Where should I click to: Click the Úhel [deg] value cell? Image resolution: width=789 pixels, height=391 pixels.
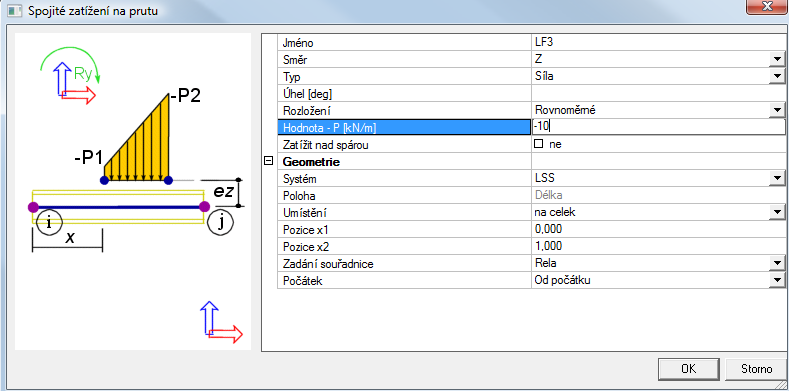click(x=658, y=94)
